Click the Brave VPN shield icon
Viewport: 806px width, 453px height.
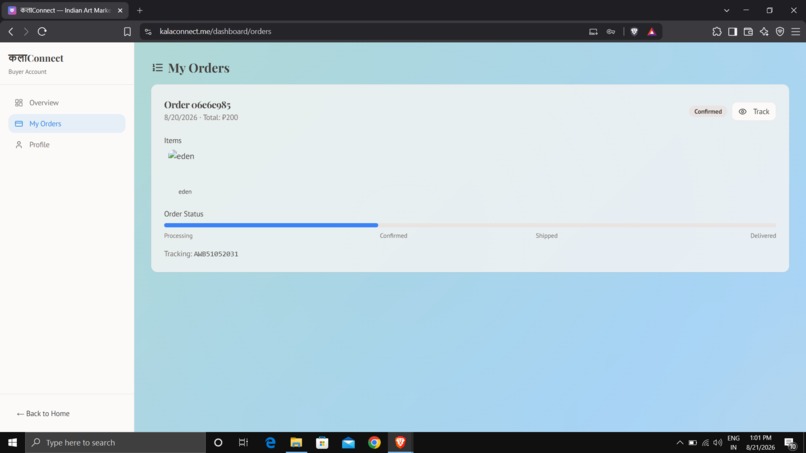780,31
